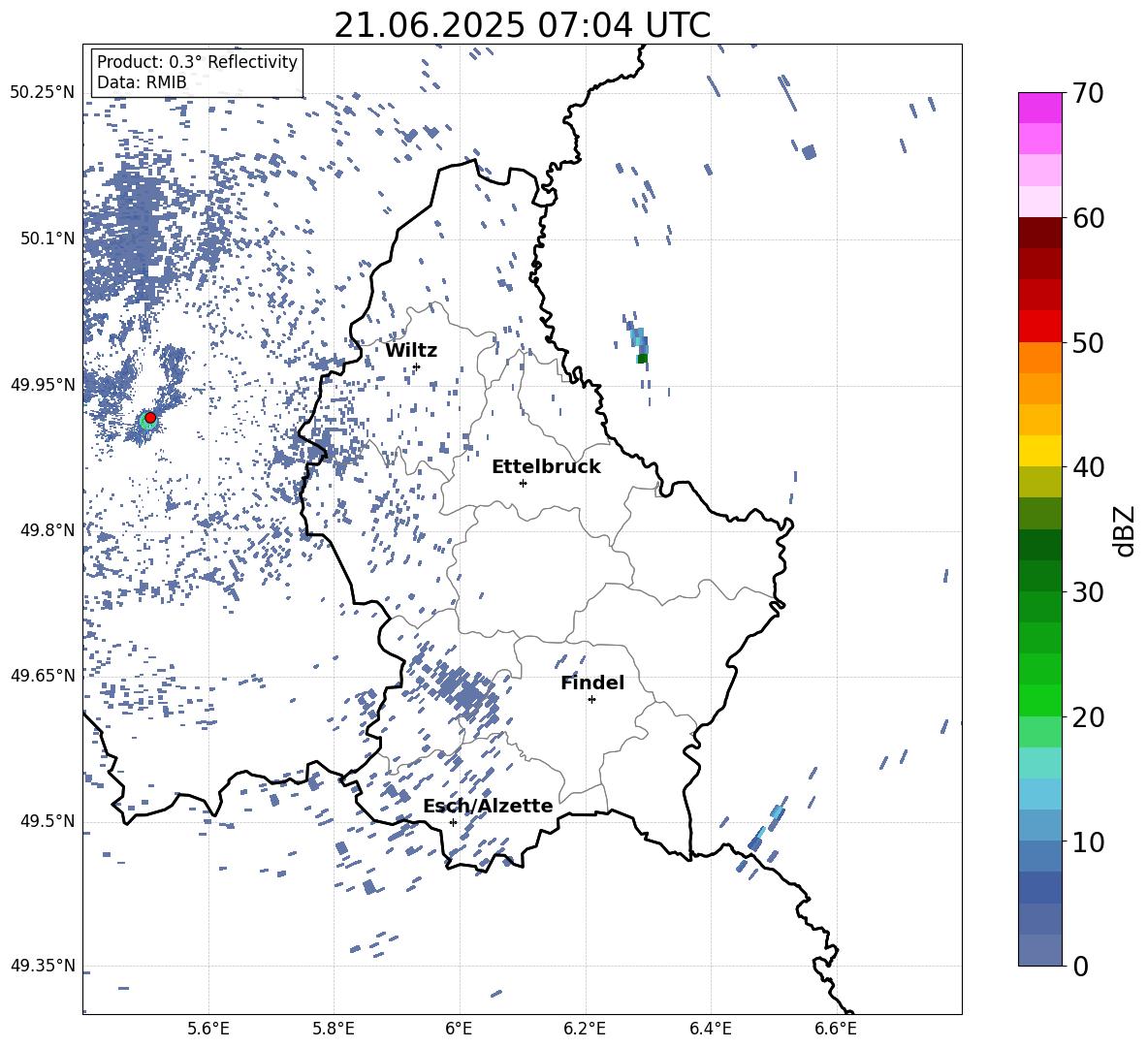This screenshot has height=1048, width=1148.
Task: Click the dark green radar echo east of Luxembourg
Action: [642, 359]
